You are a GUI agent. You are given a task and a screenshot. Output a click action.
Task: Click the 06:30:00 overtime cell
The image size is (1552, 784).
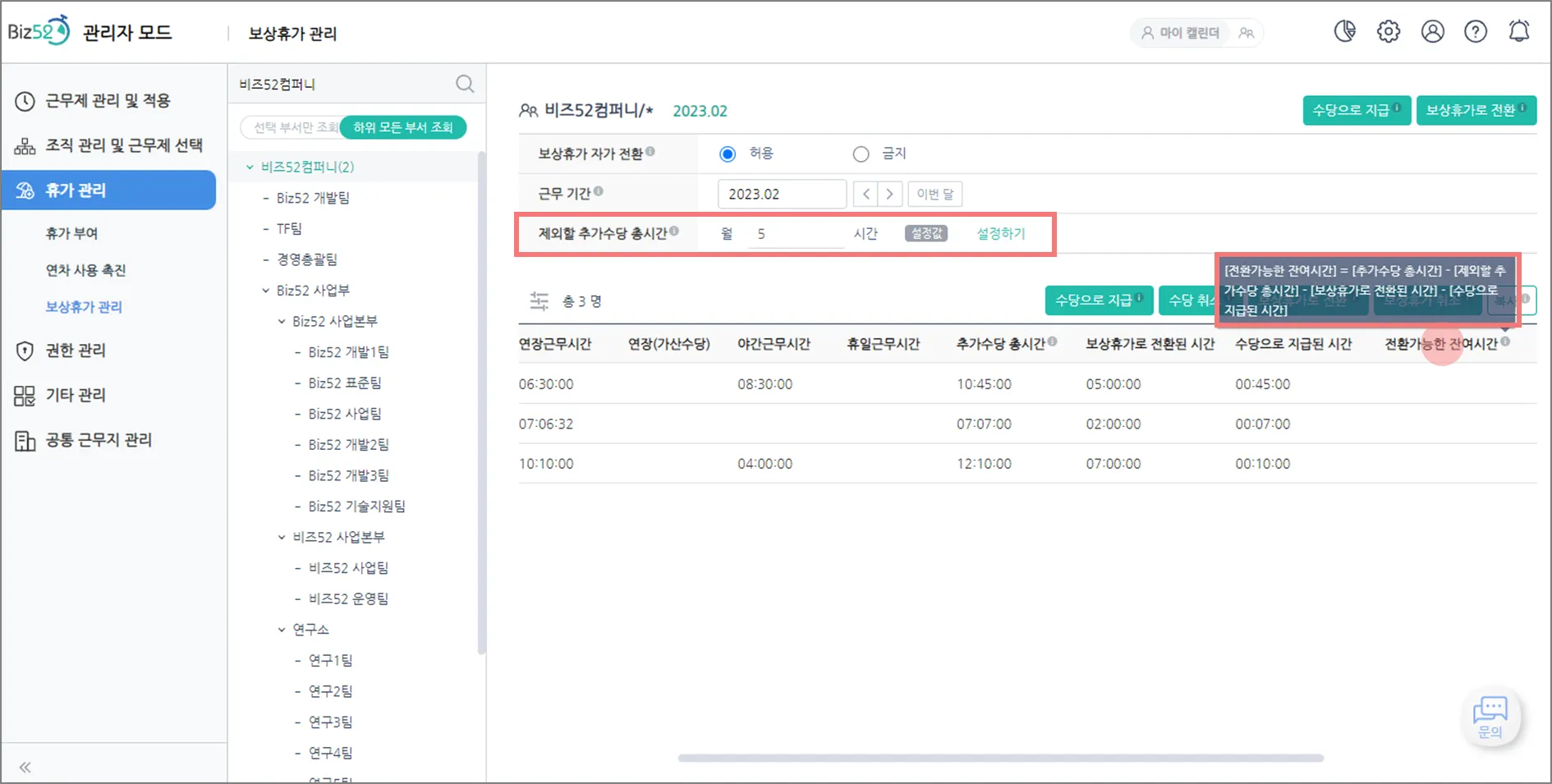546,384
